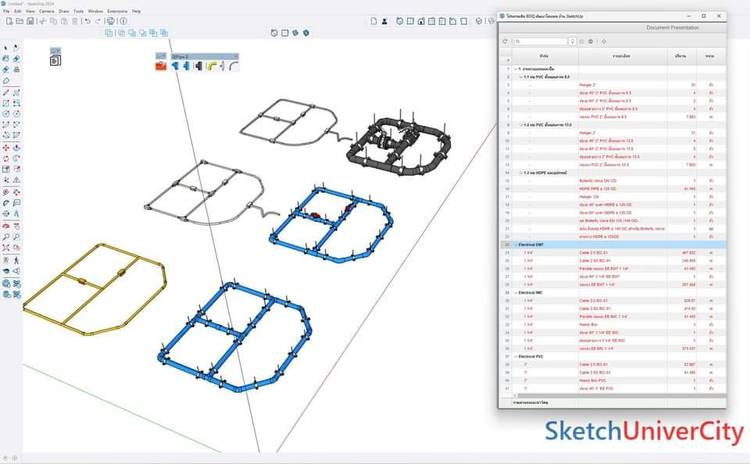Image resolution: width=750 pixels, height=464 pixels.
Task: Refresh the BOQ table
Action: point(505,42)
